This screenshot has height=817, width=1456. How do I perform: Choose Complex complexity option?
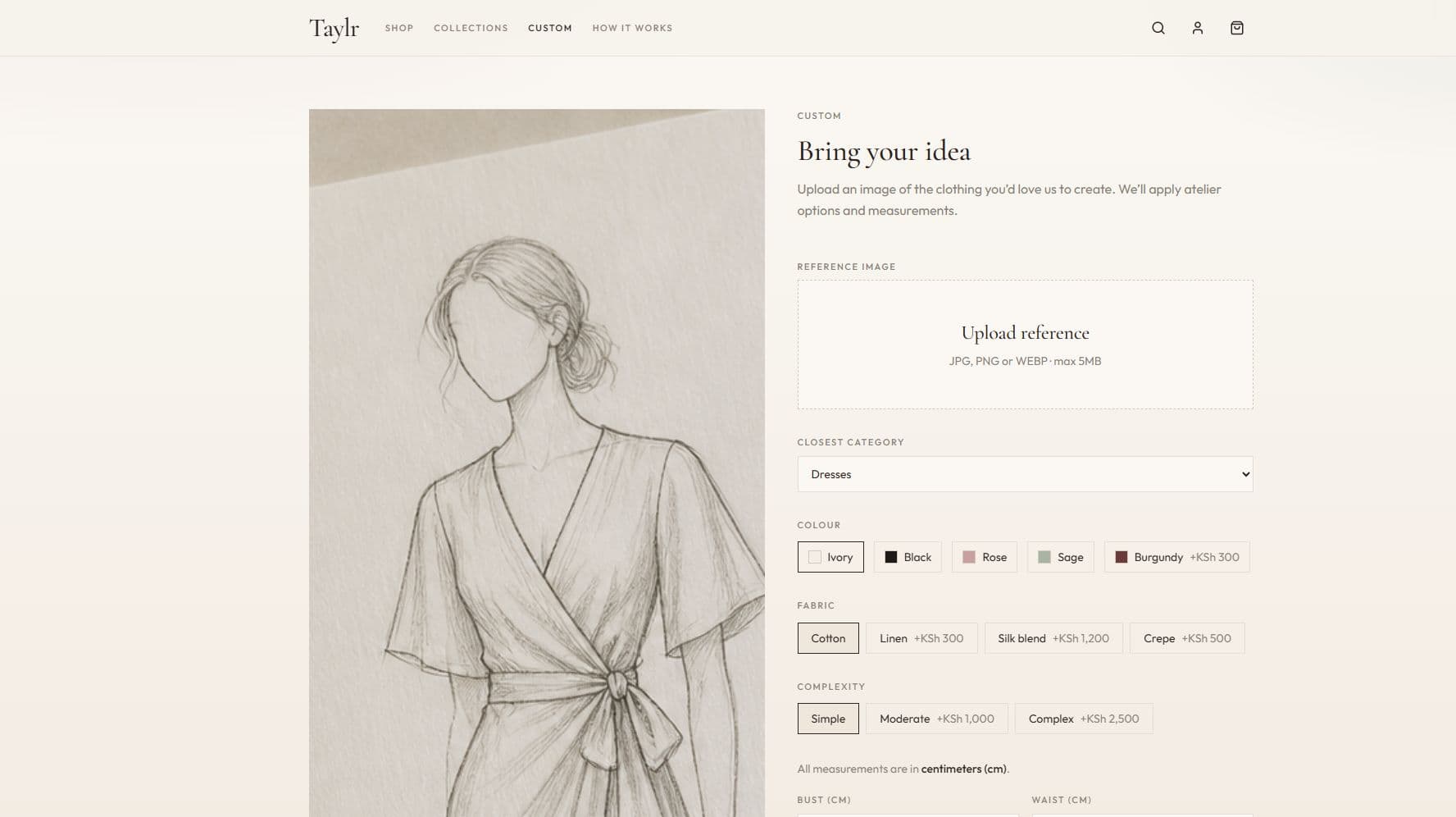pyautogui.click(x=1084, y=719)
